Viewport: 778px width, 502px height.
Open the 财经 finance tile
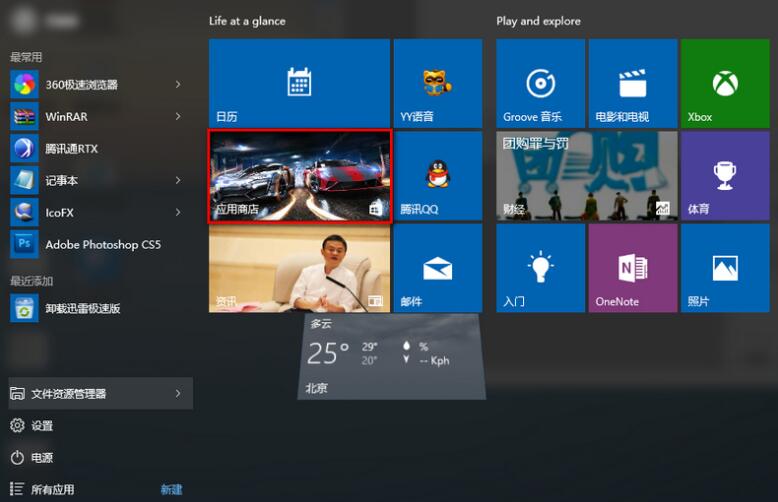tap(586, 176)
